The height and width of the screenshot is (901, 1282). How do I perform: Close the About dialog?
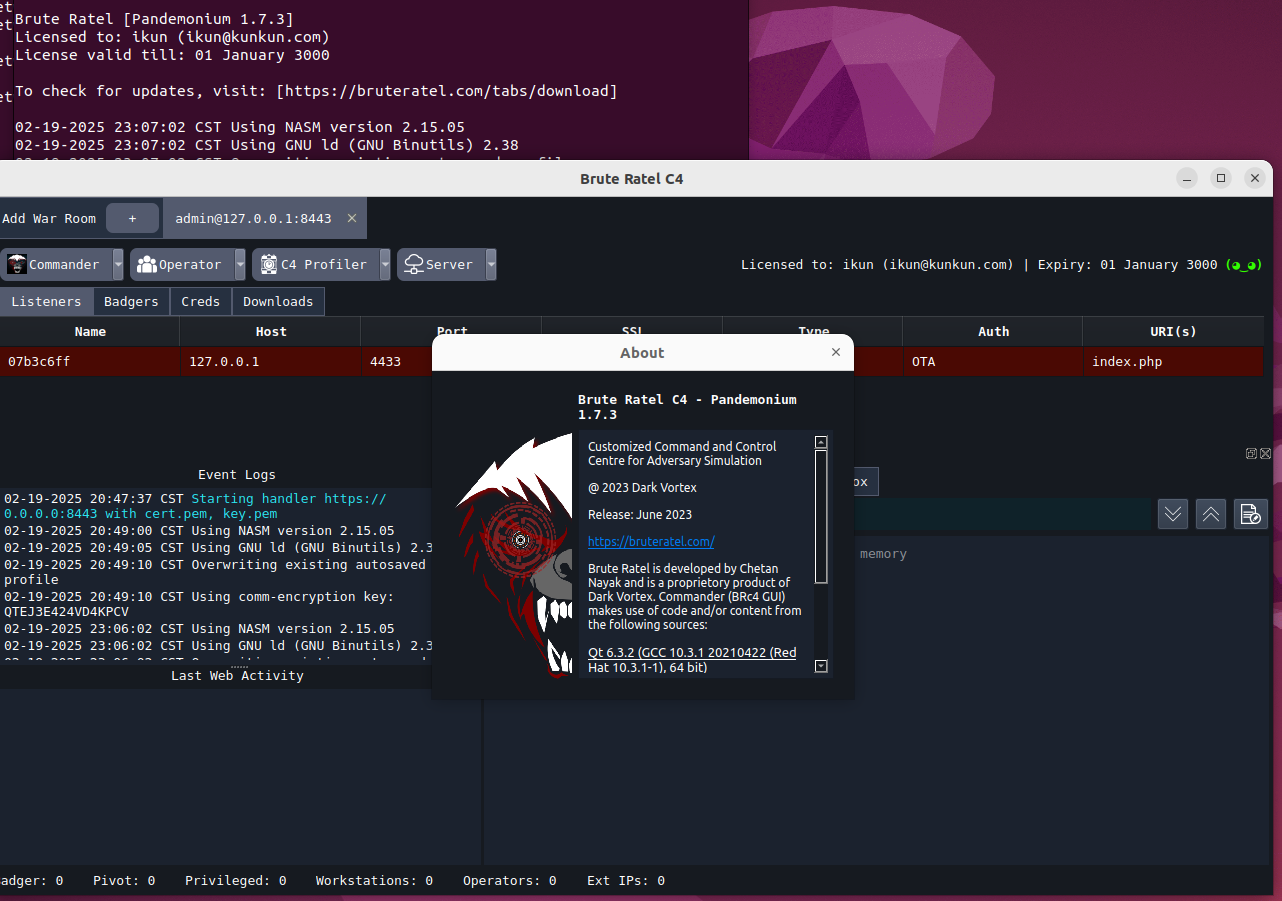[836, 352]
